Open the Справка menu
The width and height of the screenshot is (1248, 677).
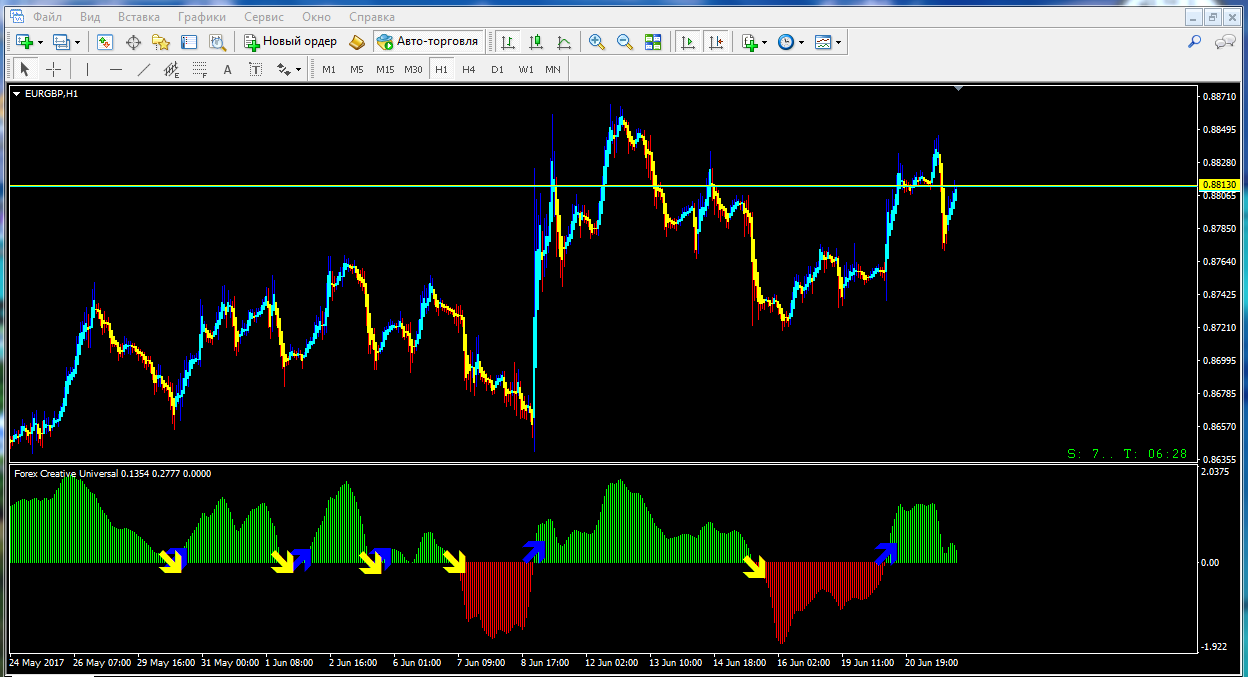tap(372, 17)
